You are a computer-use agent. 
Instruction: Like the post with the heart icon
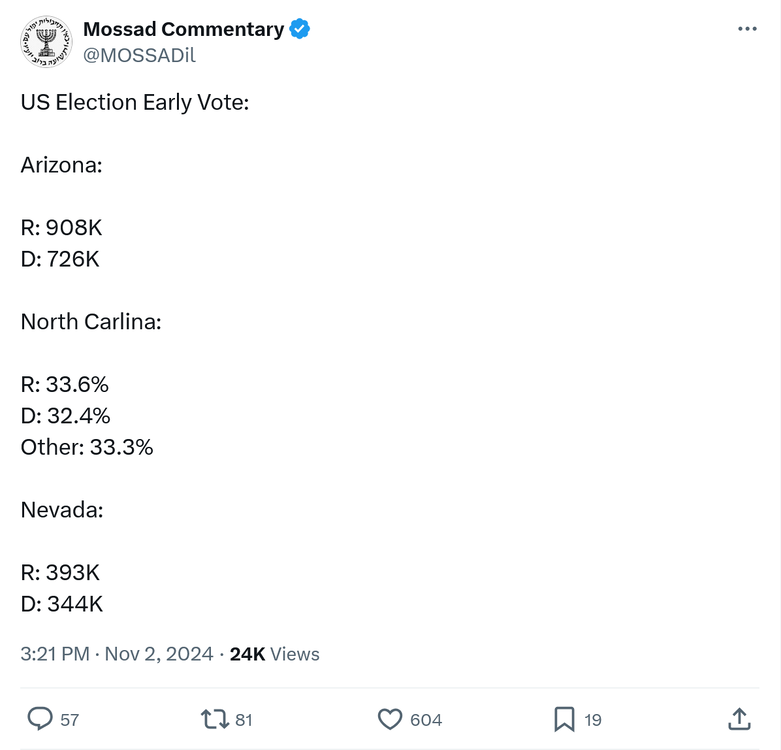pyautogui.click(x=390, y=719)
